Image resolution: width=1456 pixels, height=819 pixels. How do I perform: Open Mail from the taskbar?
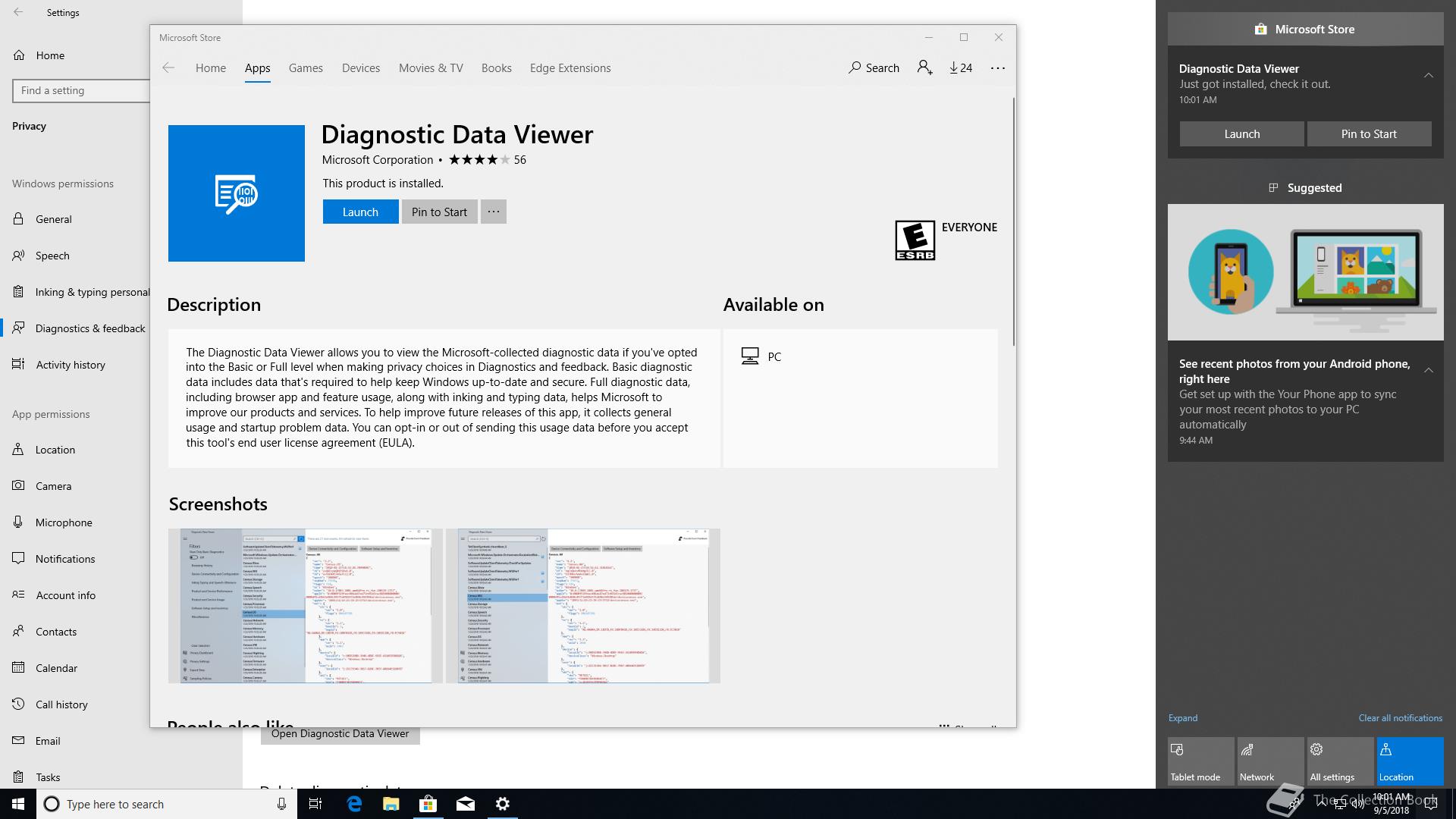click(x=466, y=804)
